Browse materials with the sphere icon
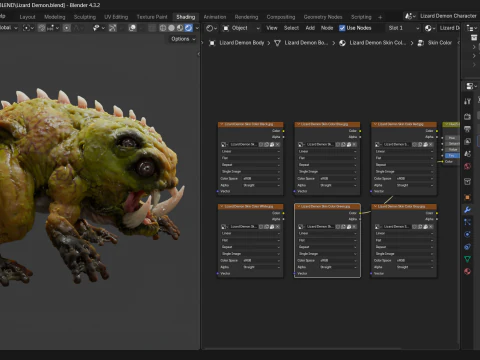 click(x=430, y=28)
